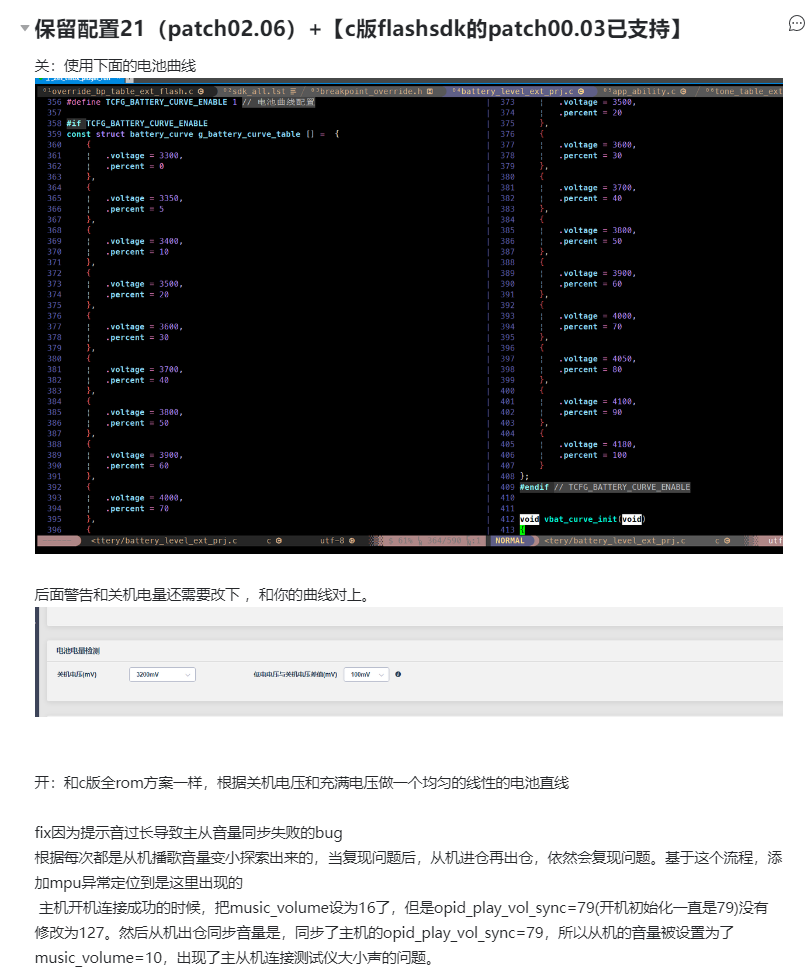Click the #define TCFG_BATTERY_CURVE_ENABLE line

190,102
